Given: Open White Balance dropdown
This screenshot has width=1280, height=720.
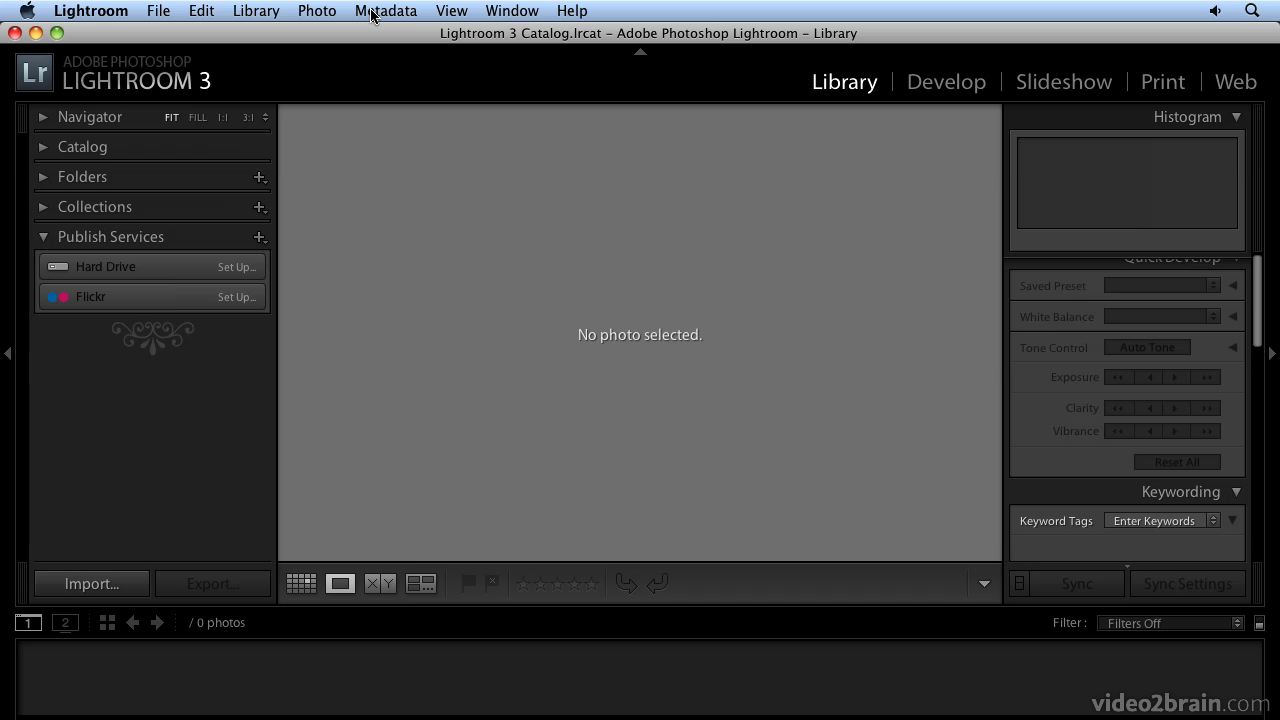Looking at the screenshot, I should tap(1162, 316).
